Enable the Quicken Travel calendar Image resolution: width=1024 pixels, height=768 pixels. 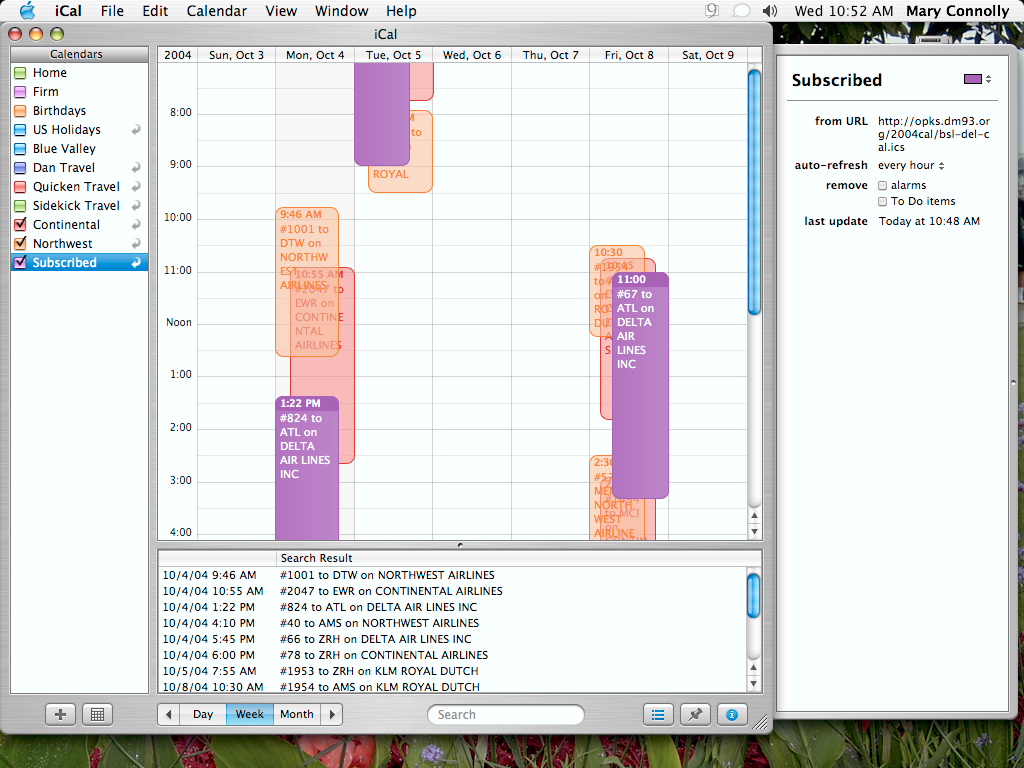point(20,187)
